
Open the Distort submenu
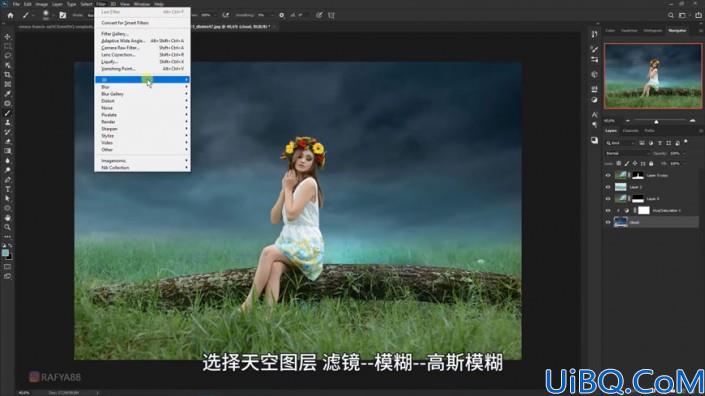click(143, 101)
